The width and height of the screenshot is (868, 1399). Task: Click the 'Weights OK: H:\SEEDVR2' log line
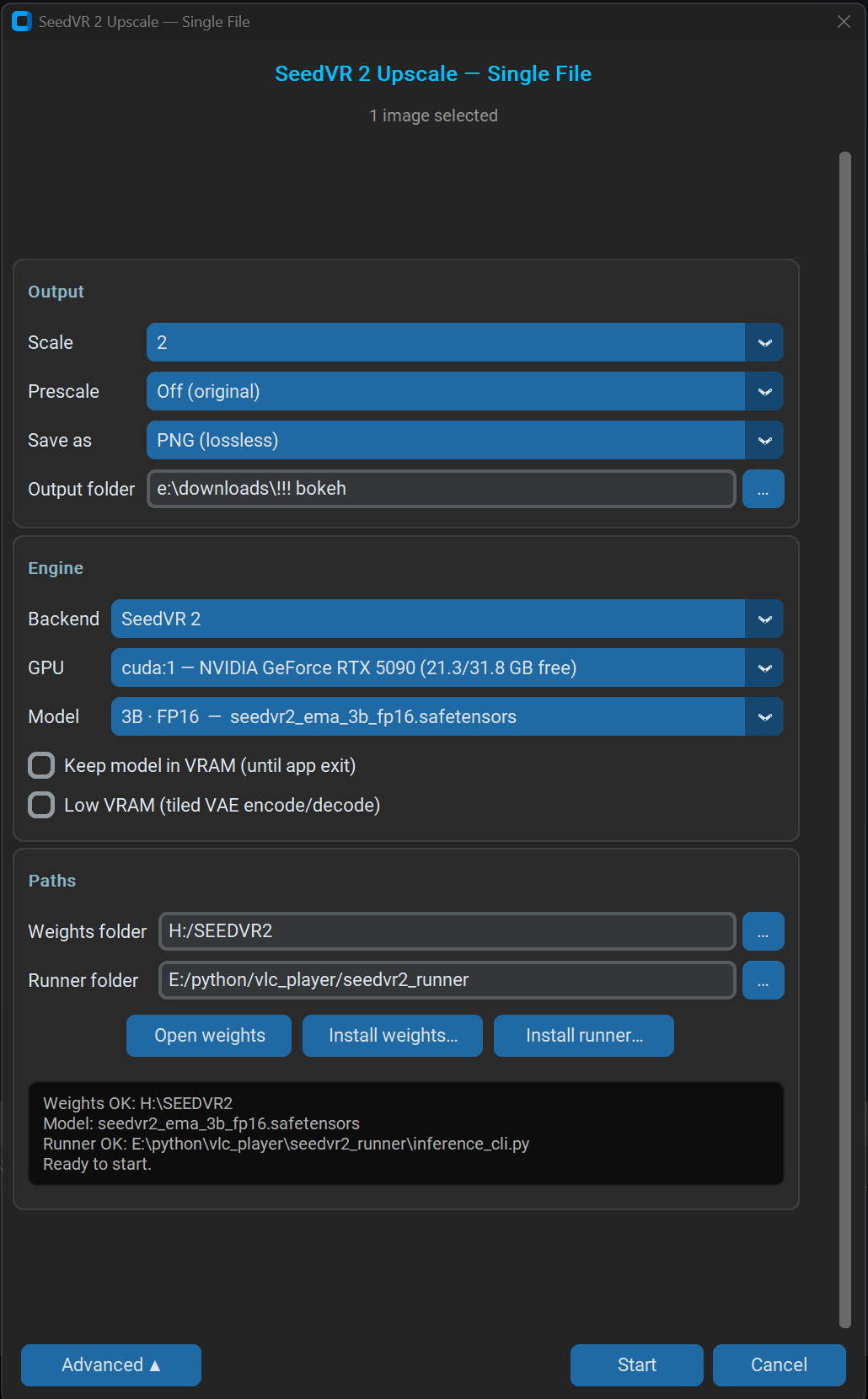tap(138, 1104)
